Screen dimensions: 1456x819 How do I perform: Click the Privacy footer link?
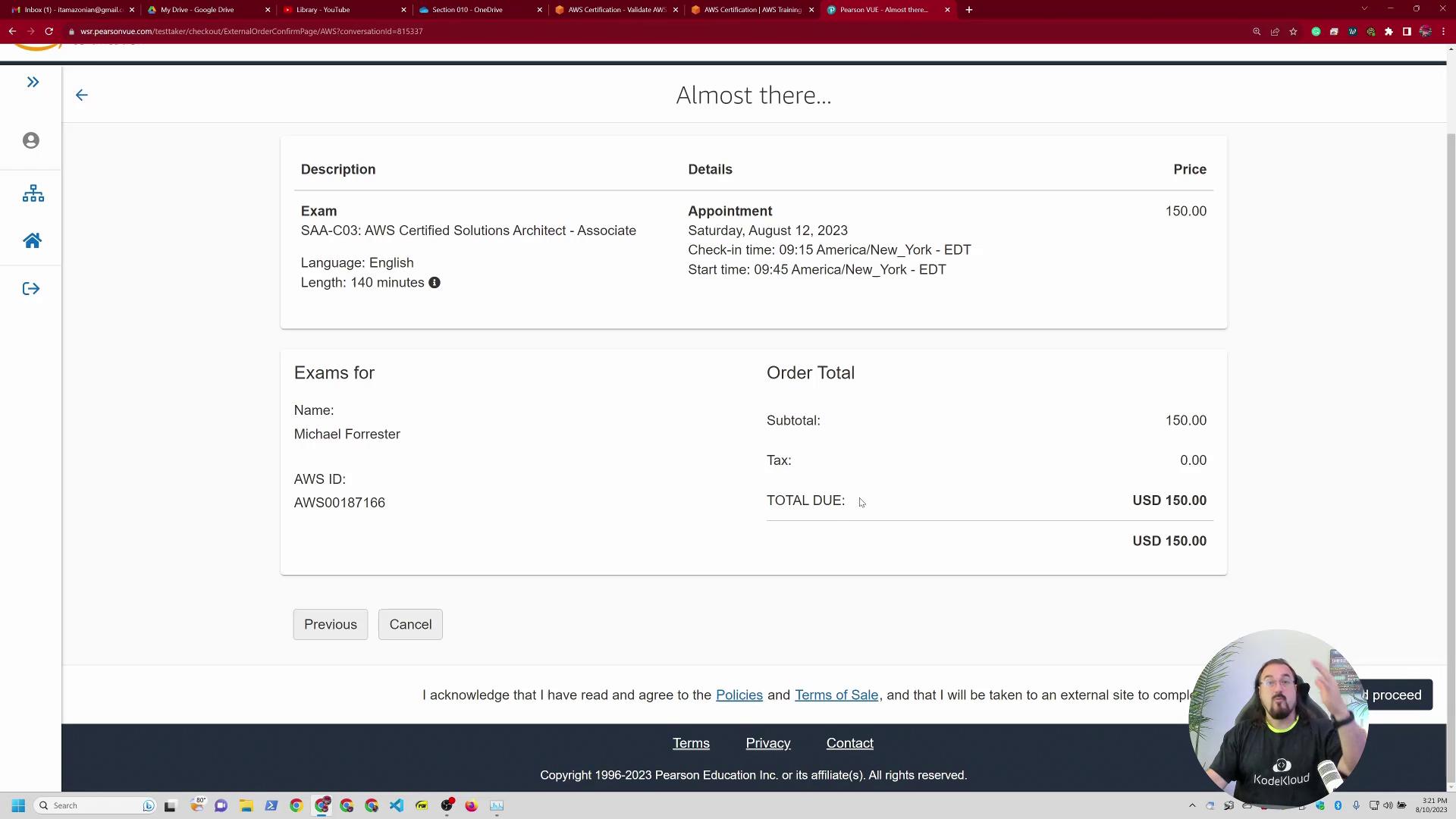(767, 743)
